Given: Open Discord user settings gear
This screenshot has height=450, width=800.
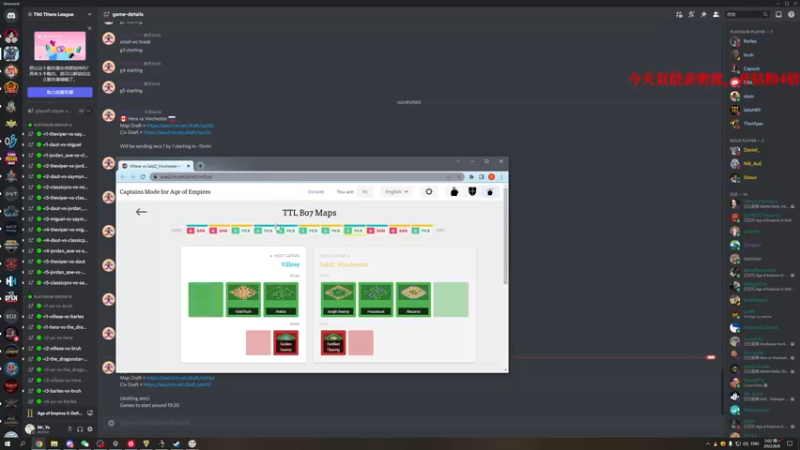Looking at the screenshot, I should 90,429.
